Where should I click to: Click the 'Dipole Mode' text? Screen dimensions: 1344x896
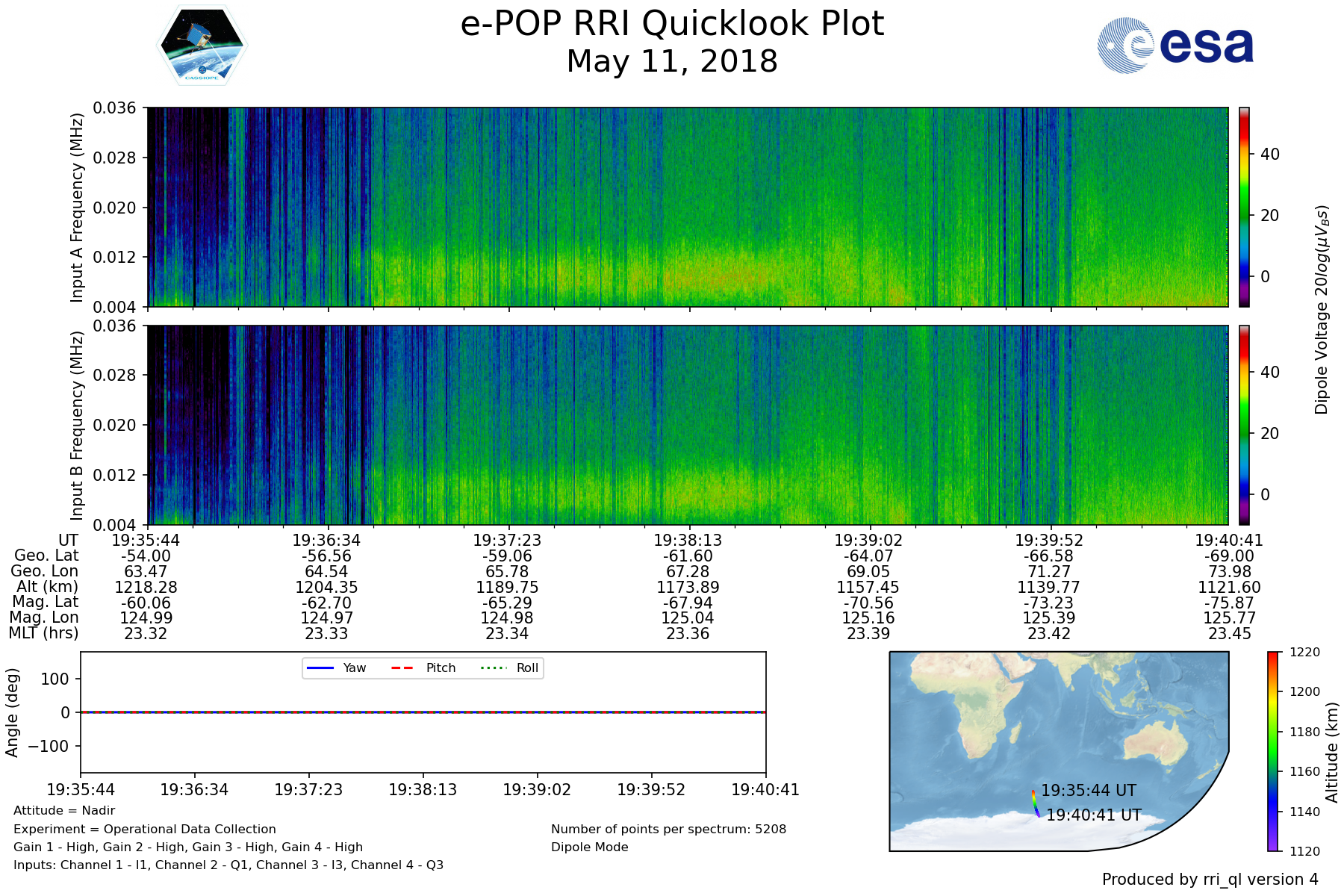[x=589, y=847]
